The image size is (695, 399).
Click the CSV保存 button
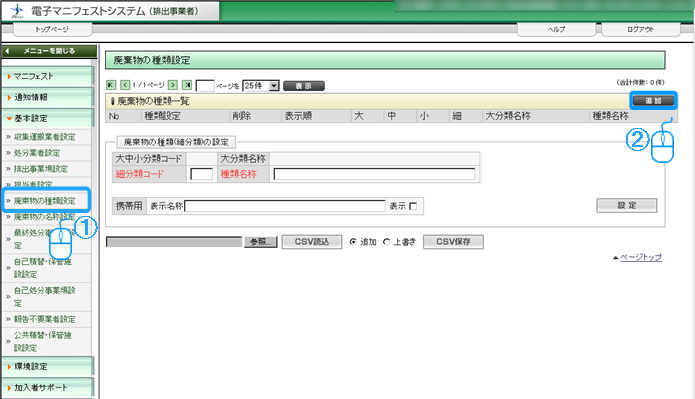453,242
